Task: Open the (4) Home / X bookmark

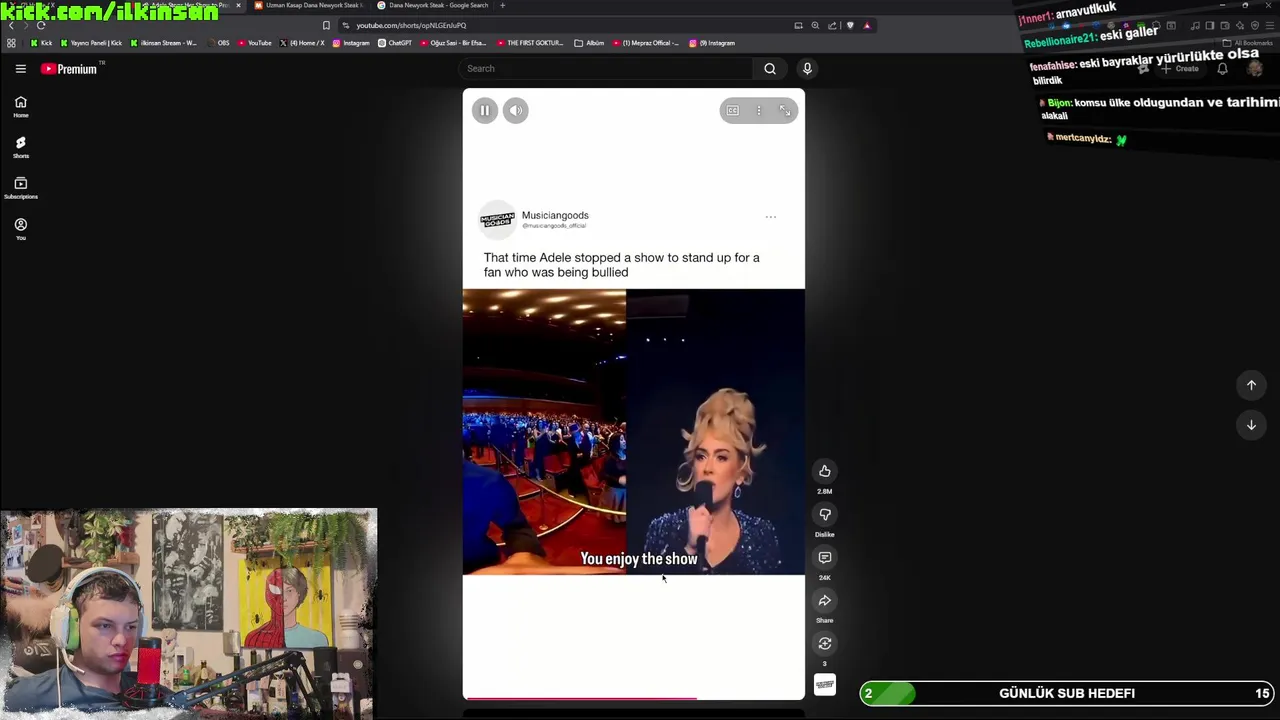Action: coord(302,43)
